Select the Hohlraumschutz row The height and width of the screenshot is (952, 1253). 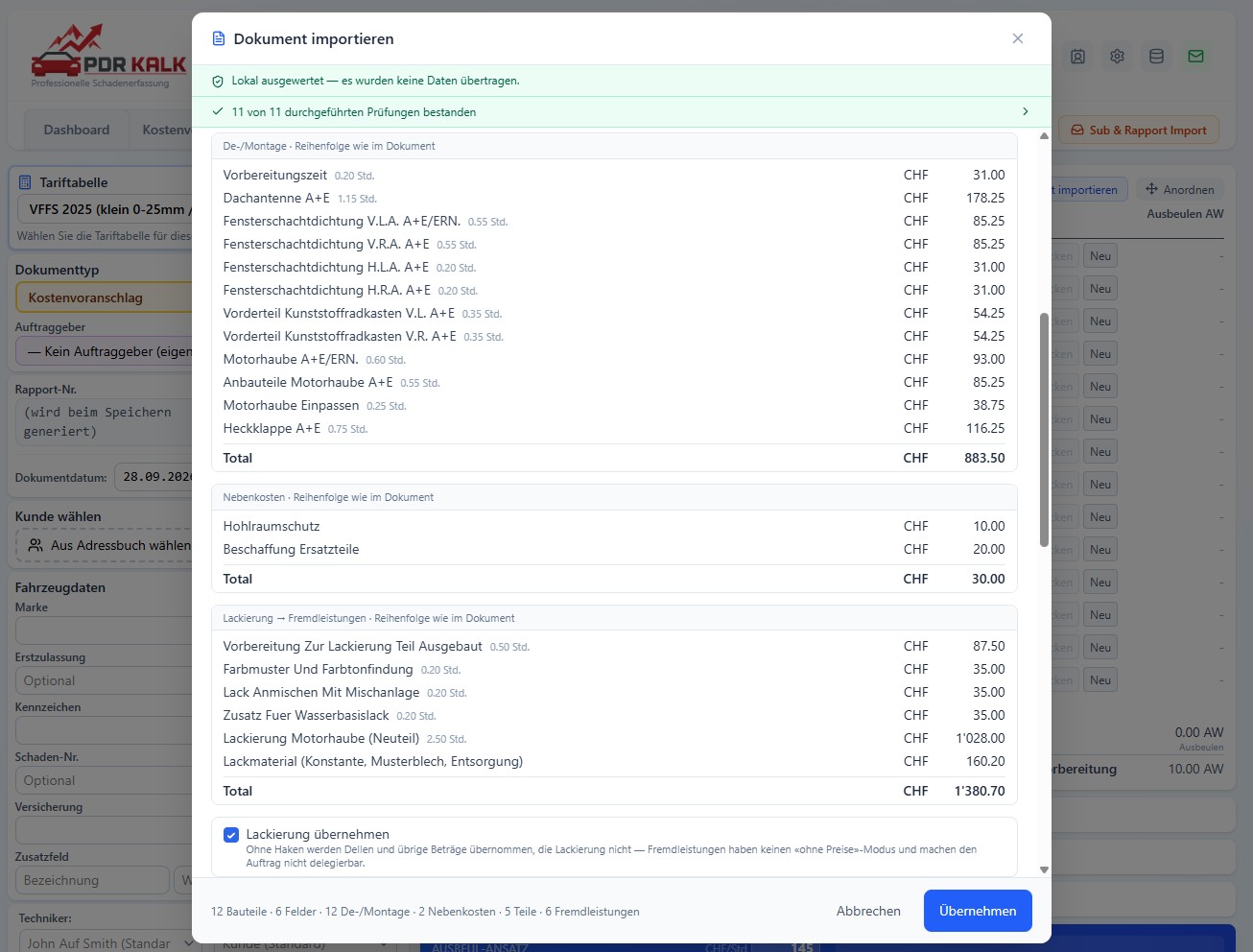click(x=614, y=526)
